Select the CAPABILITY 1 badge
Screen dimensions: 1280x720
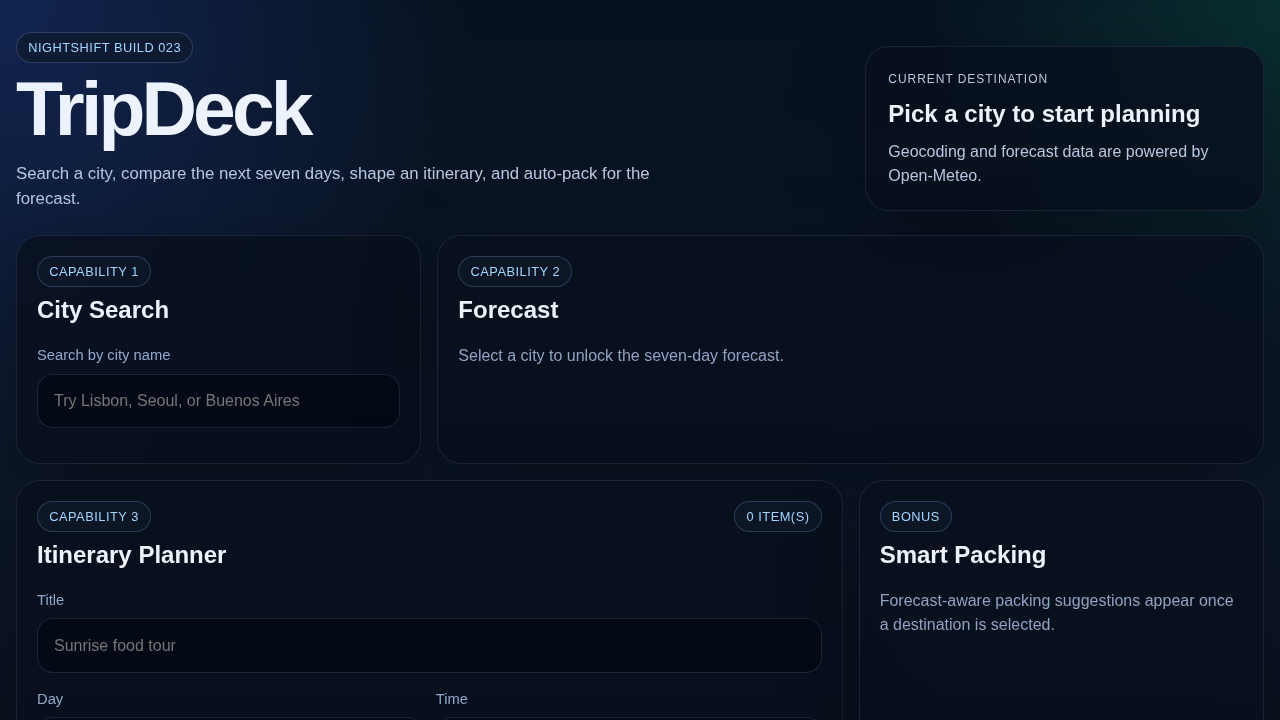click(94, 271)
